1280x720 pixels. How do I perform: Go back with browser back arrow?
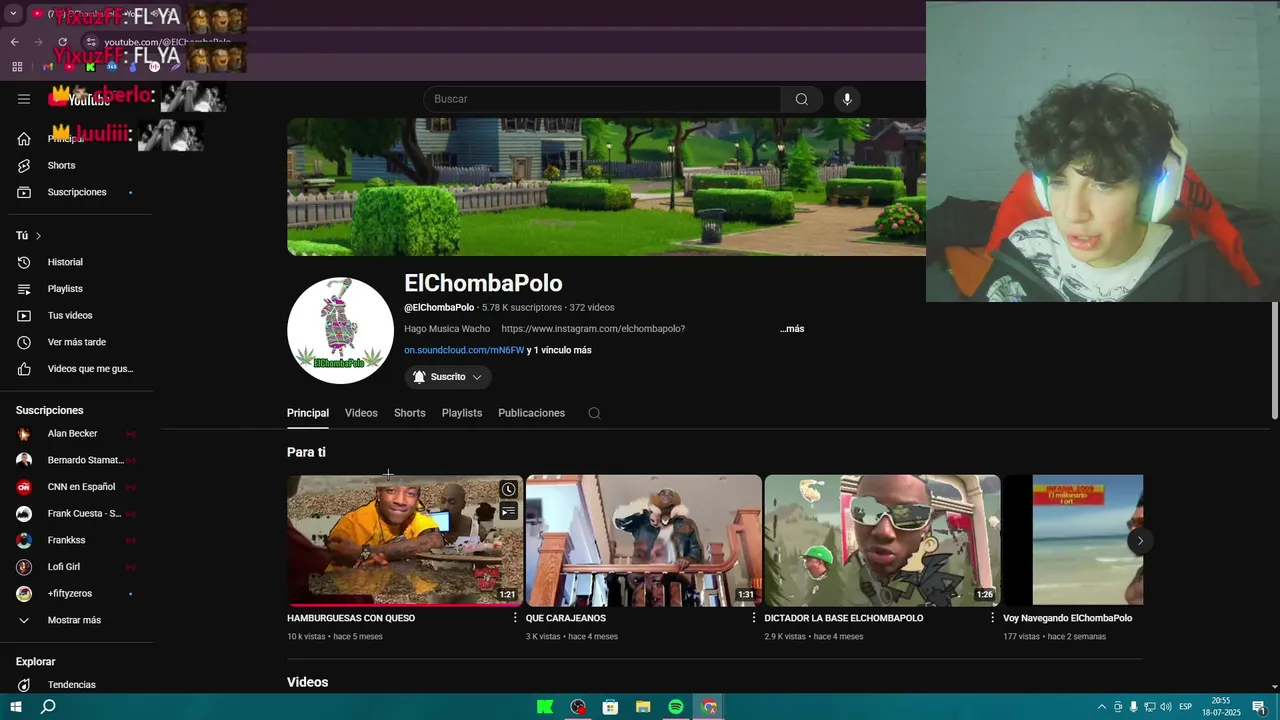(14, 42)
